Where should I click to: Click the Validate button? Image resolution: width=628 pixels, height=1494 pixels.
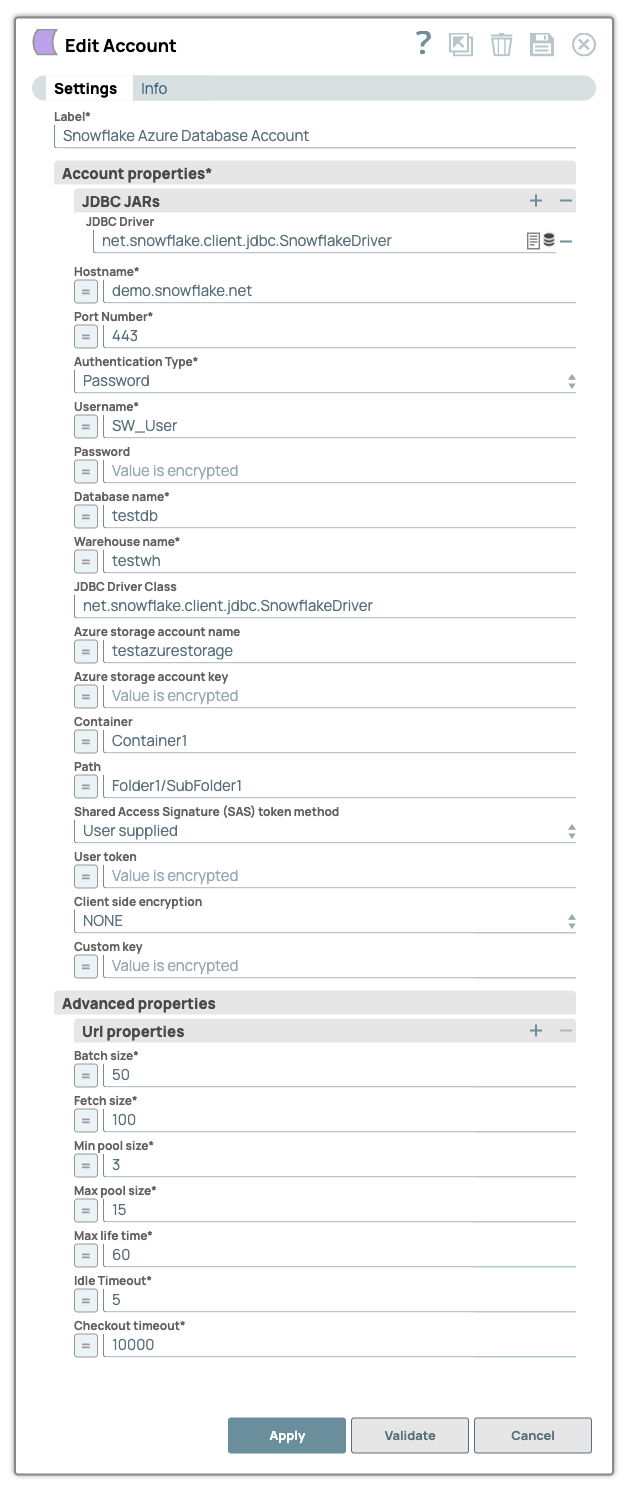pos(410,1435)
